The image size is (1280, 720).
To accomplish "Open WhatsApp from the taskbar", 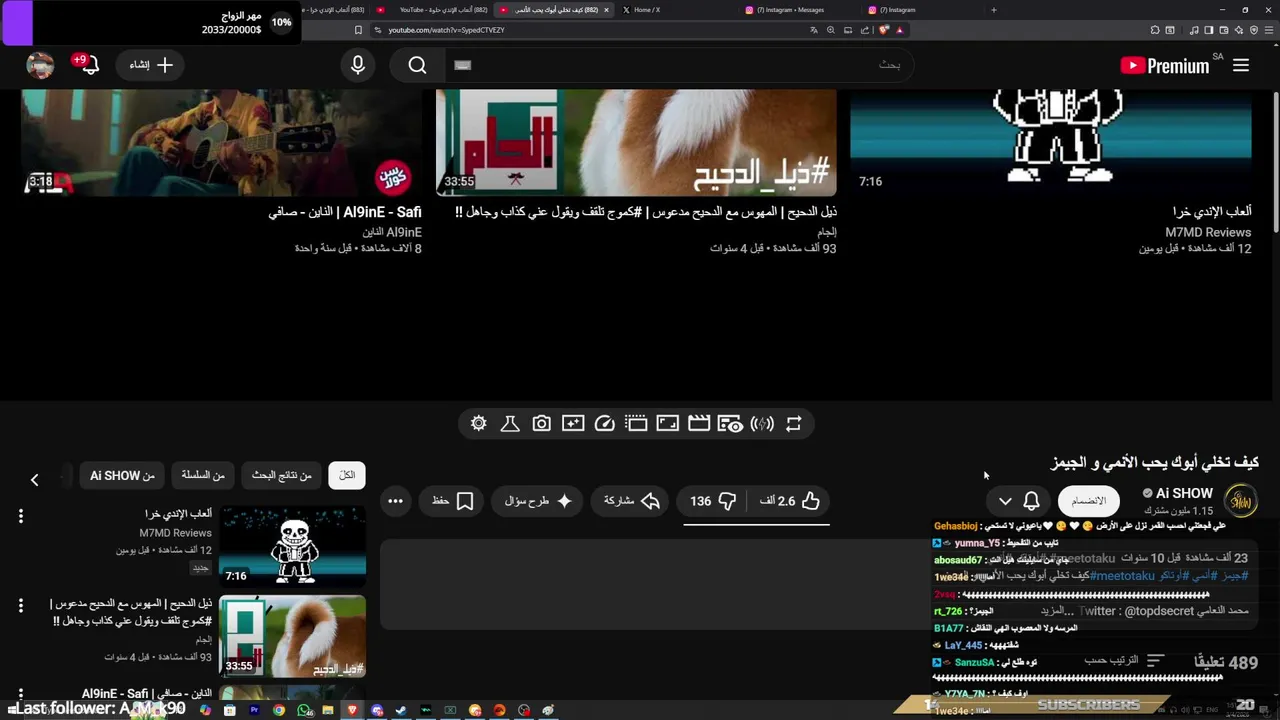I will [x=303, y=710].
